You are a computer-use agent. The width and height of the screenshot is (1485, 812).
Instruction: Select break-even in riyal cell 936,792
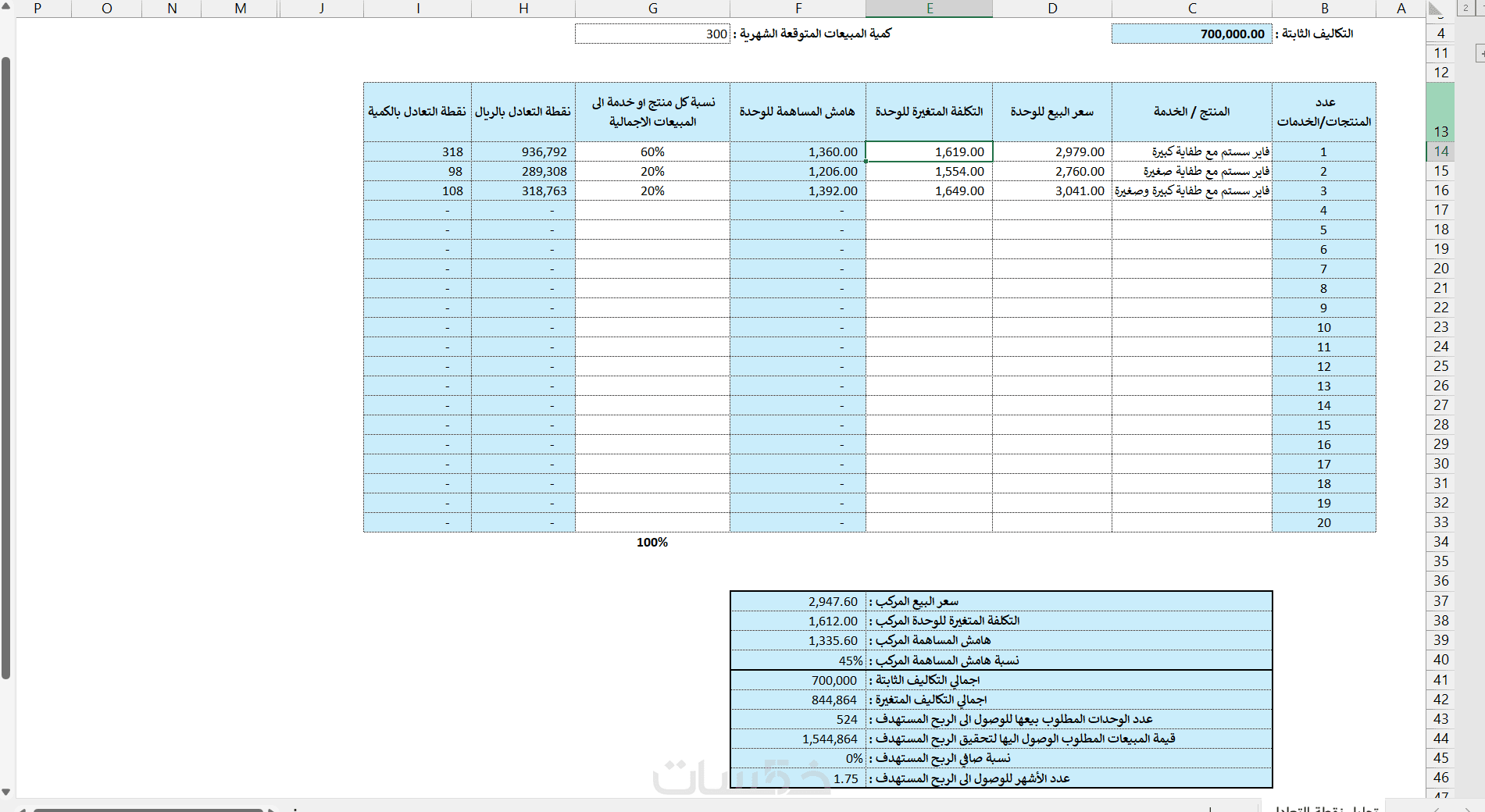pos(523,151)
